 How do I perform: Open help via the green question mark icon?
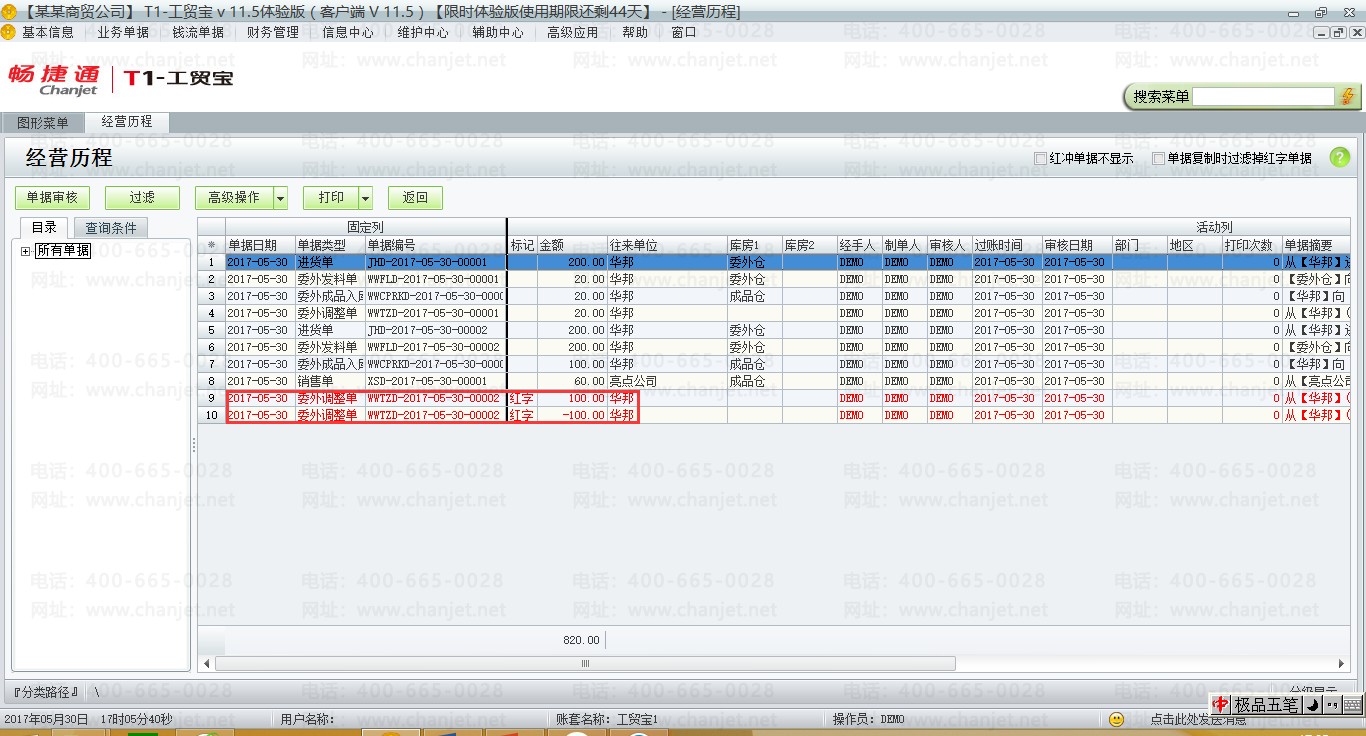click(x=1339, y=158)
